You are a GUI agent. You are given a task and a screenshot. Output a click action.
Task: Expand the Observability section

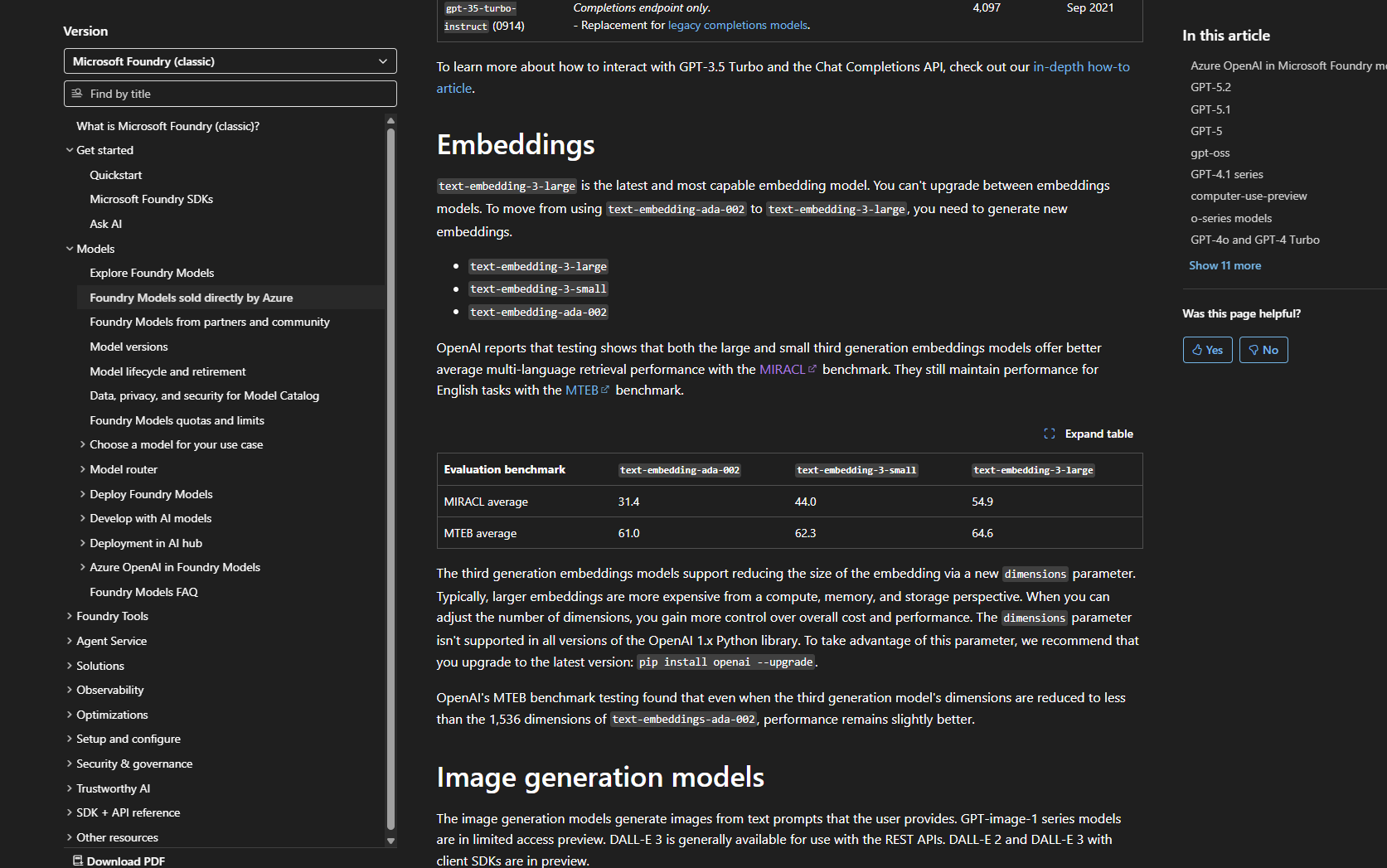click(70, 690)
